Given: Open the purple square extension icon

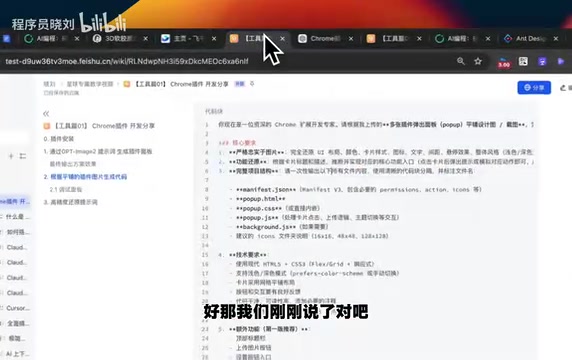Looking at the screenshot, I should point(542,61).
